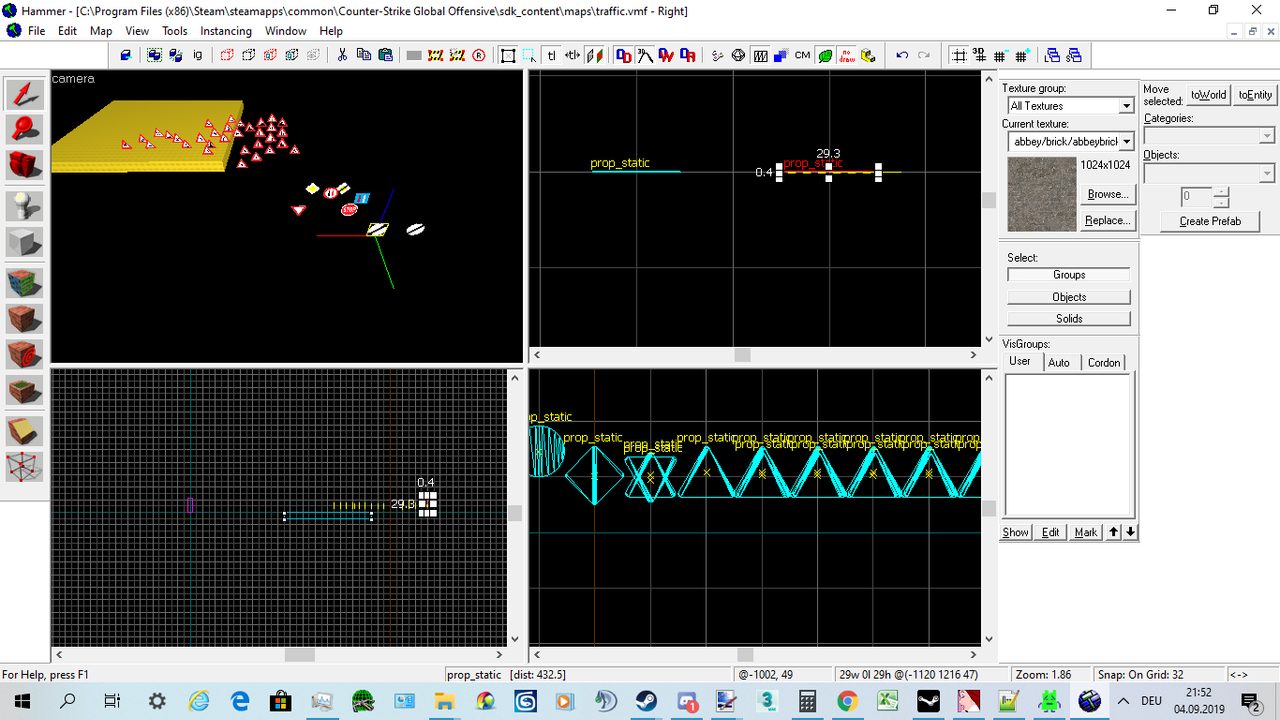Viewport: 1280px width, 720px height.
Task: Click the Save window state icon
Action: tap(1073, 55)
